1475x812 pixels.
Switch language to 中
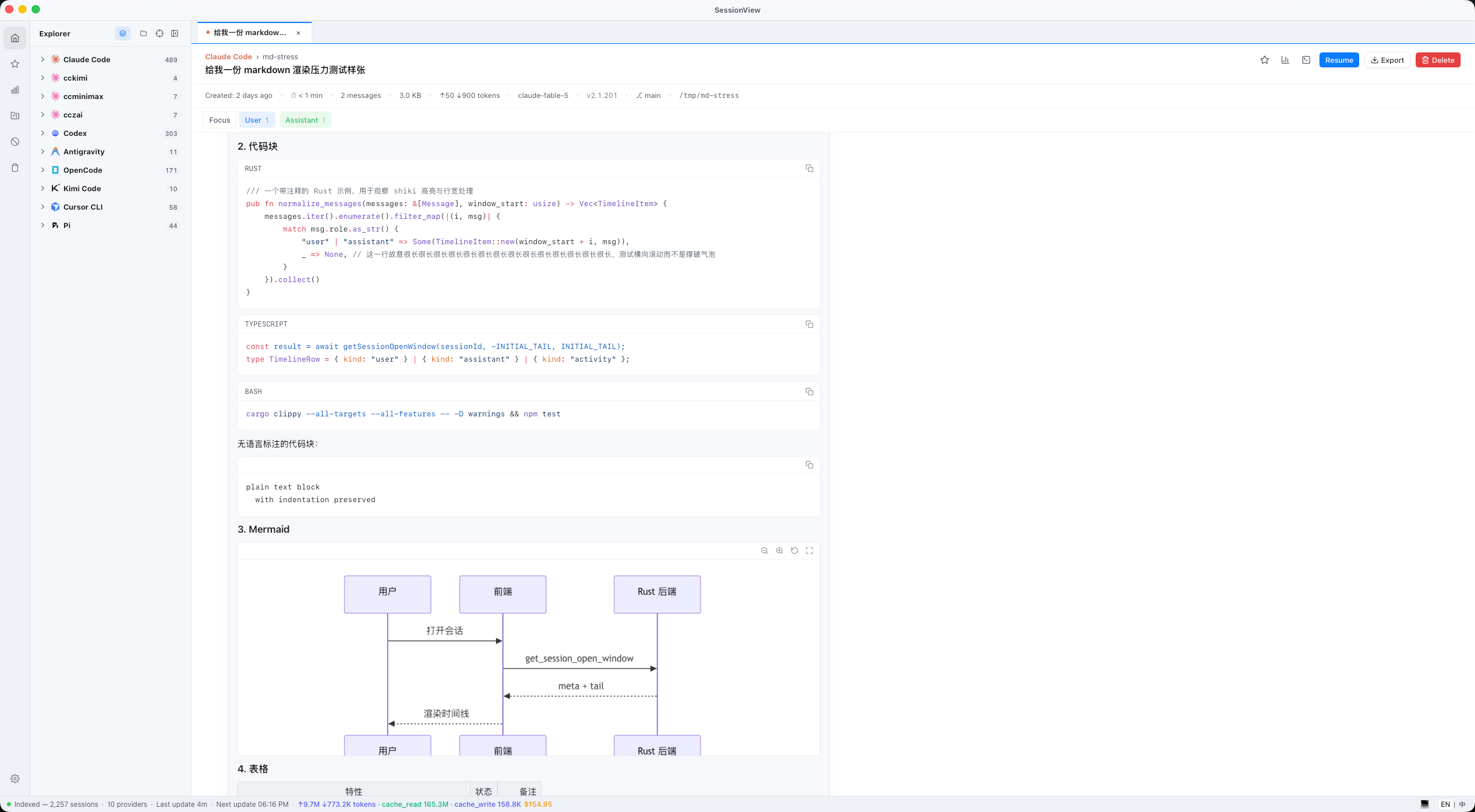1462,805
